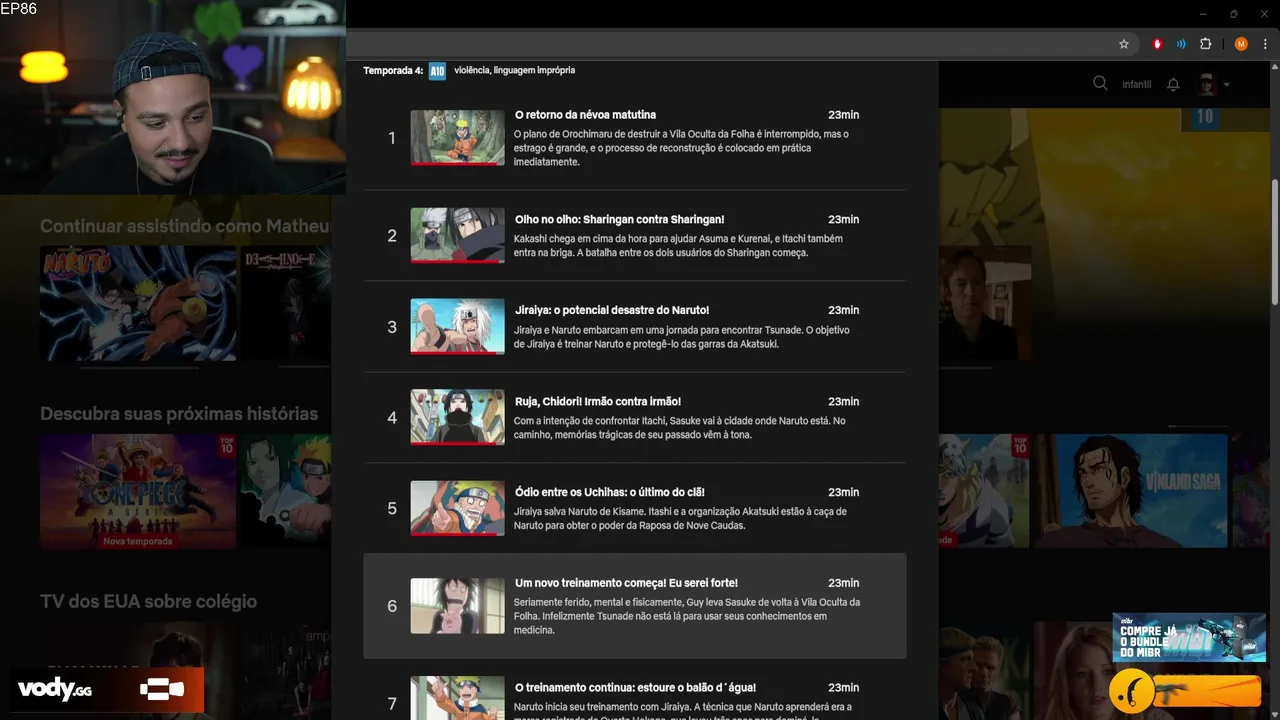Open Netflix notifications bell
Screen dimensions: 1280x720
coord(1174,84)
